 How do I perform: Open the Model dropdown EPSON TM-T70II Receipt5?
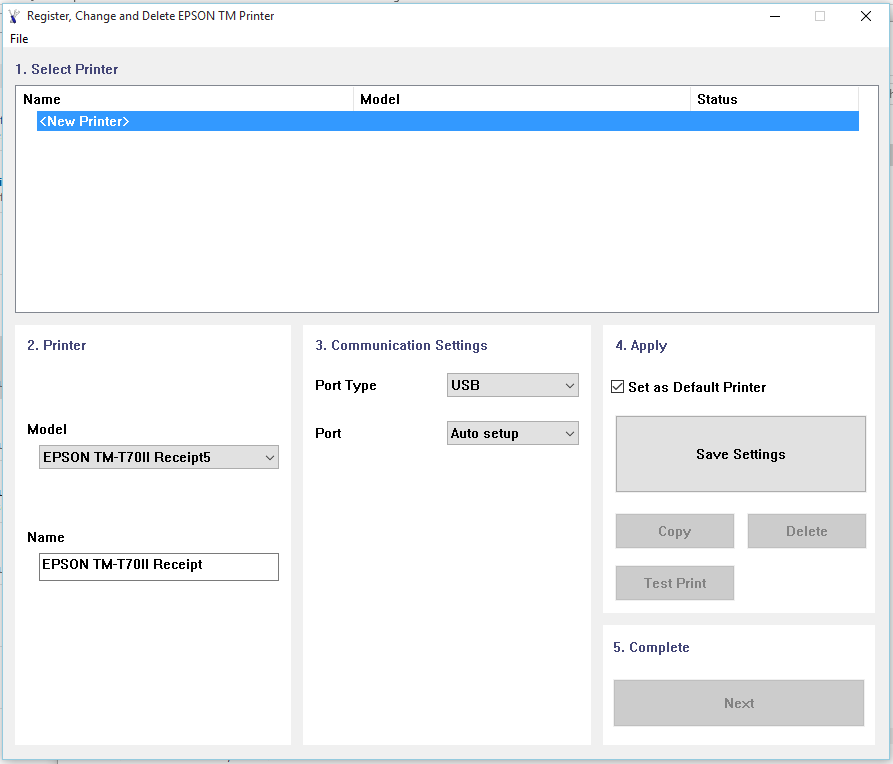pyautogui.click(x=159, y=457)
